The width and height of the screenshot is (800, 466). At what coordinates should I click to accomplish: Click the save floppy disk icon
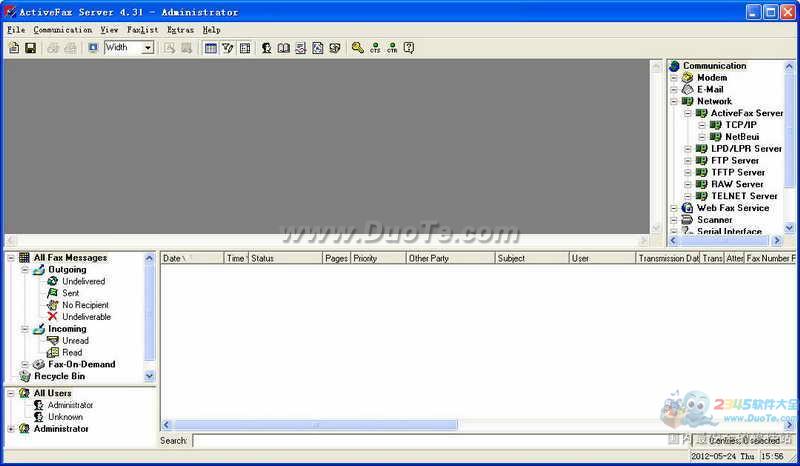(x=31, y=48)
